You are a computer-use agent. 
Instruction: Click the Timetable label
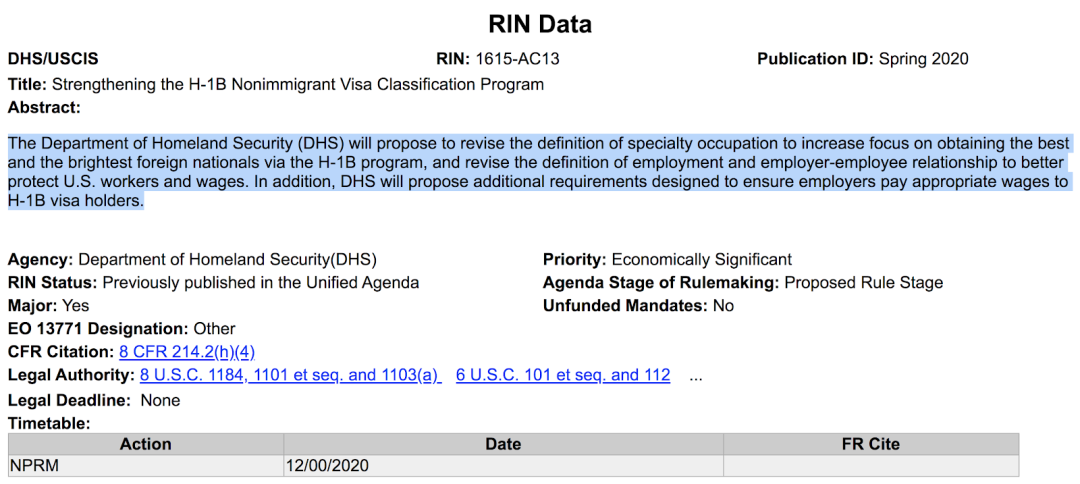[49, 423]
